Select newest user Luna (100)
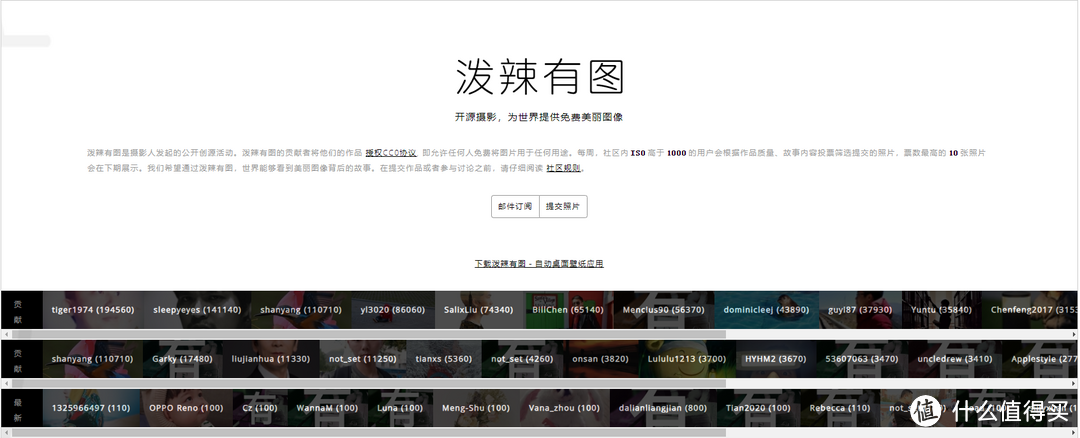 coord(400,408)
